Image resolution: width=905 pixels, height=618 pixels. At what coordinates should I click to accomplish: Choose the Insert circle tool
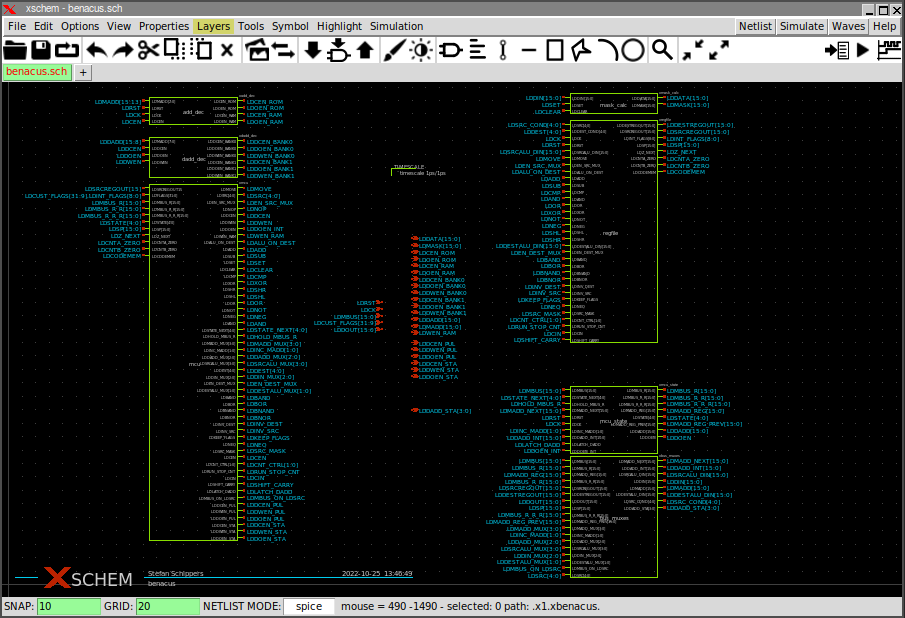coord(633,49)
